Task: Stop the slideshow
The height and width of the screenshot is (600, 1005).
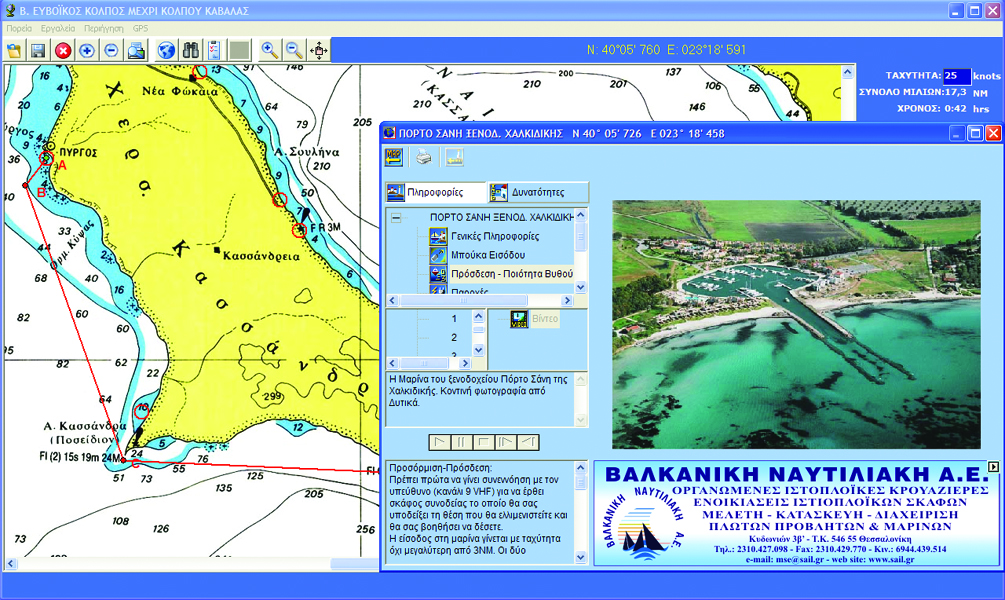Action: [484, 442]
